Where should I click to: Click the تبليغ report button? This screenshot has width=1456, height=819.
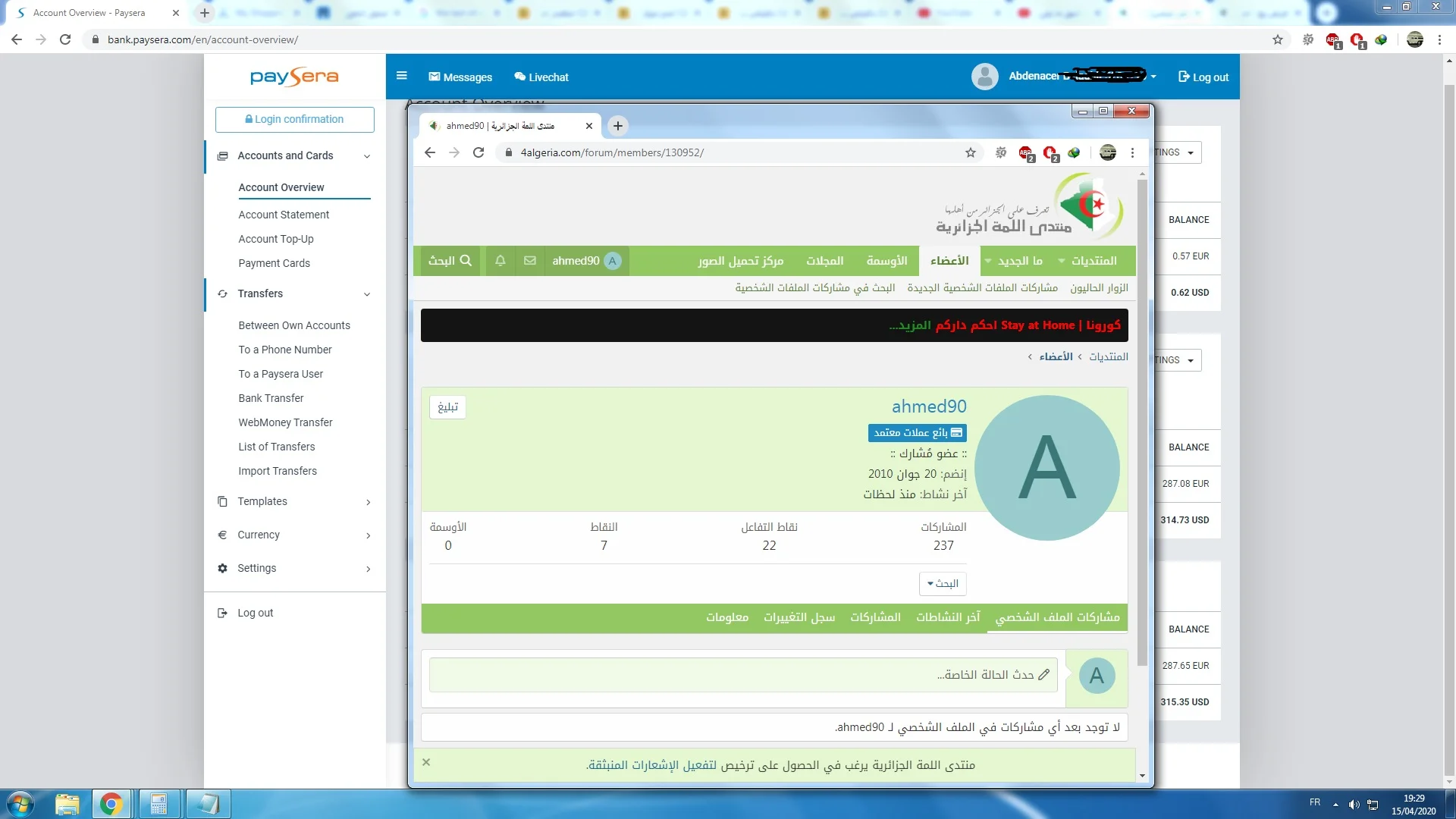pos(447,407)
